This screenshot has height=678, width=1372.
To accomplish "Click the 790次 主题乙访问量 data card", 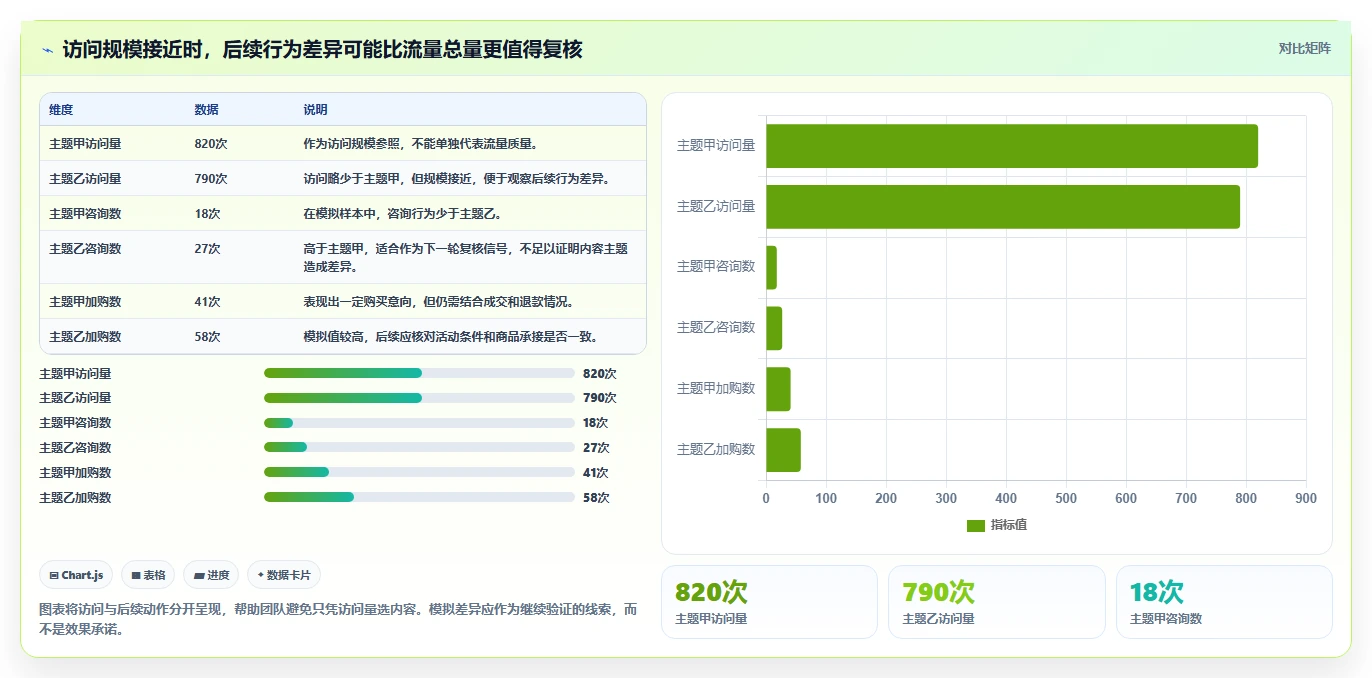I will coord(996,602).
